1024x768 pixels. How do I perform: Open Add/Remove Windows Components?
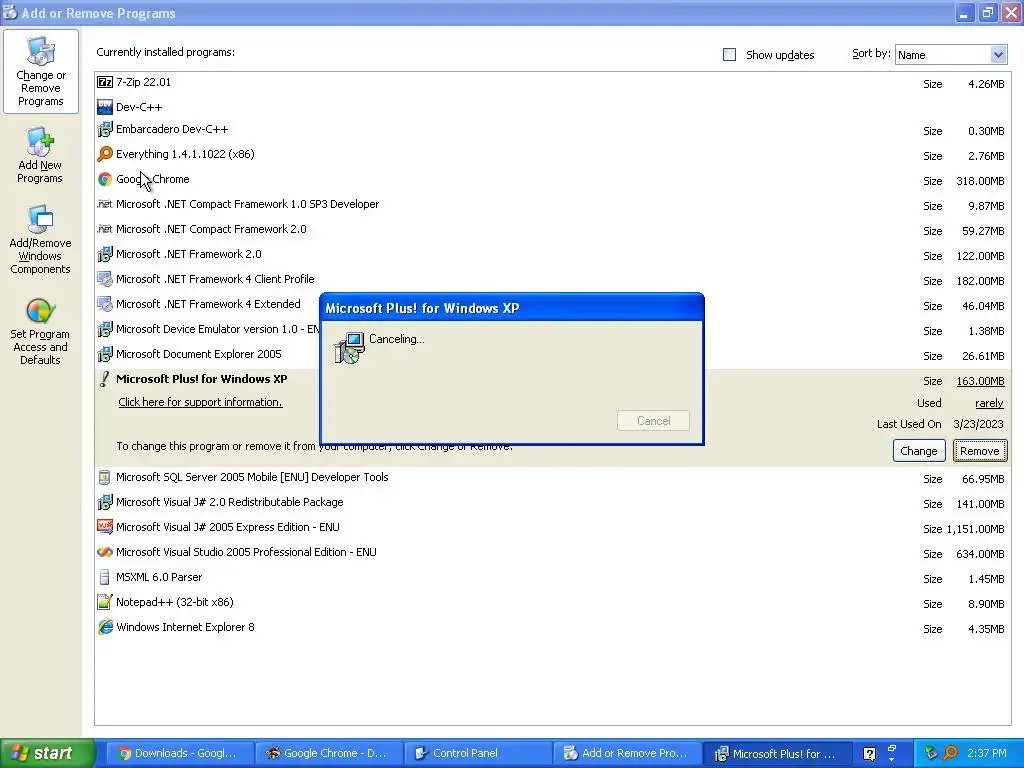tap(40, 240)
